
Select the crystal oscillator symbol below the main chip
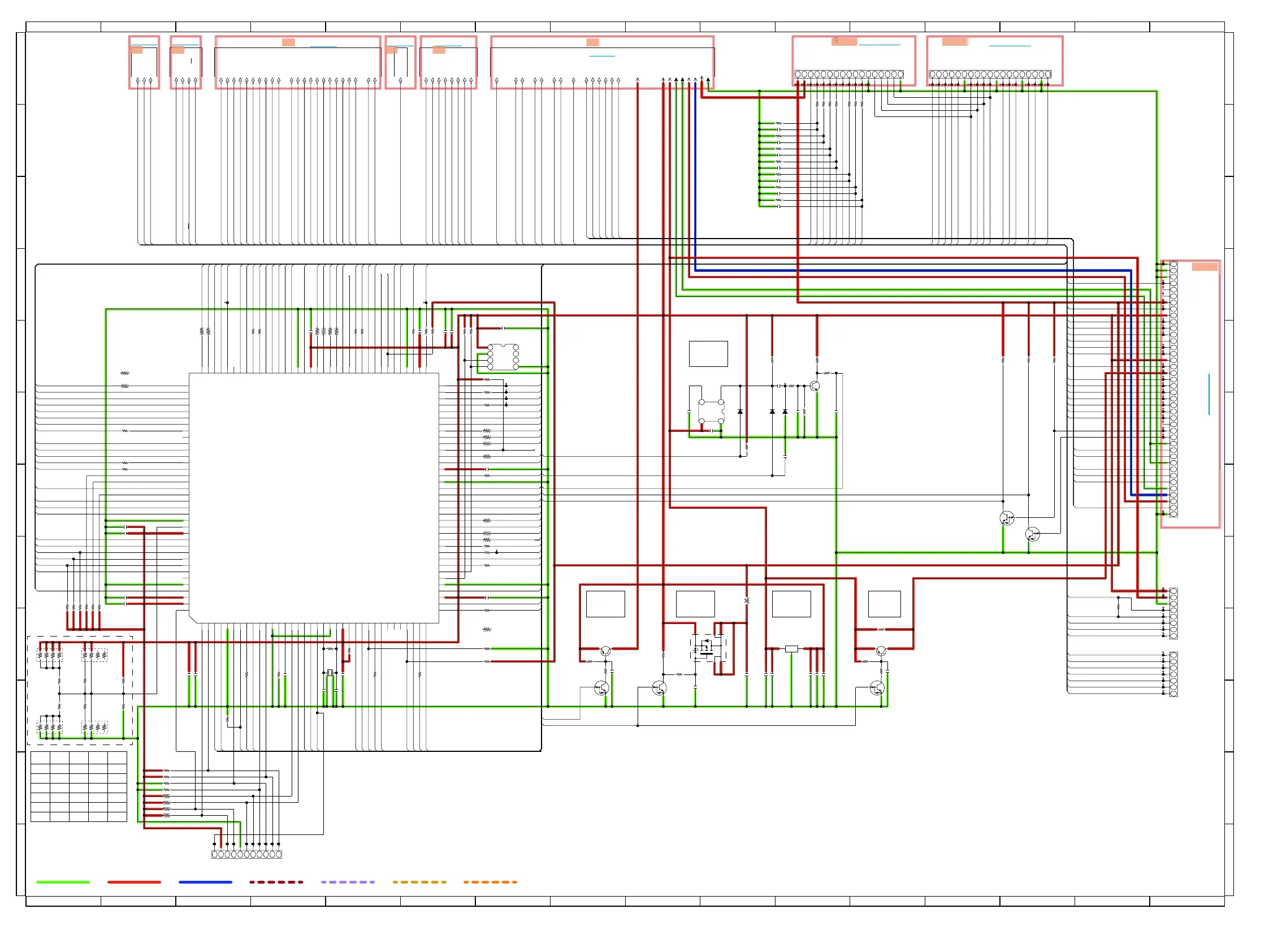point(330,673)
